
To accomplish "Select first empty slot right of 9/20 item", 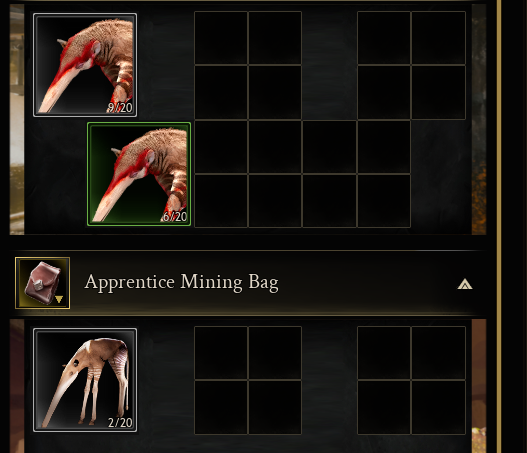I will (x=221, y=38).
